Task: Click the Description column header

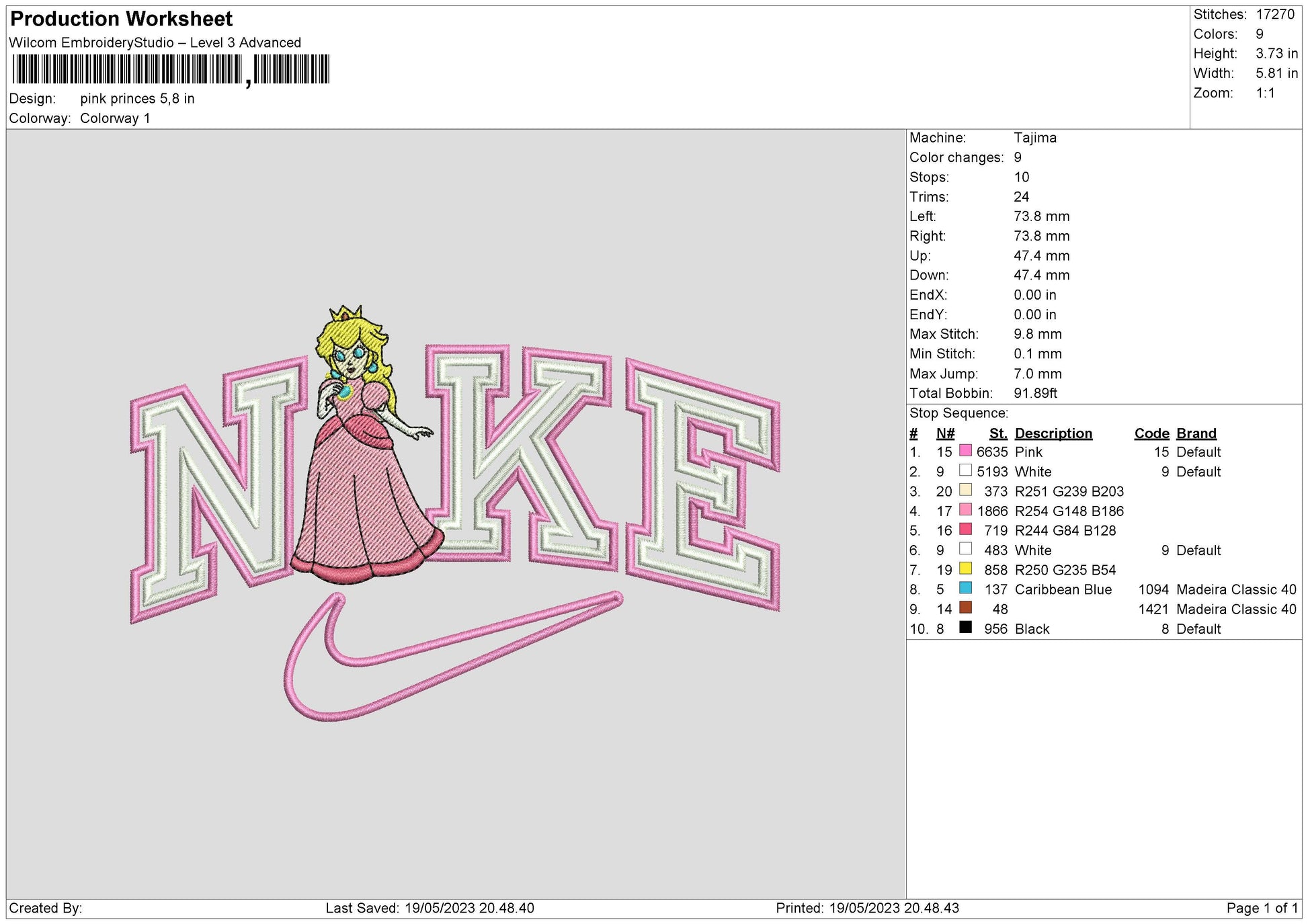Action: (x=1052, y=433)
